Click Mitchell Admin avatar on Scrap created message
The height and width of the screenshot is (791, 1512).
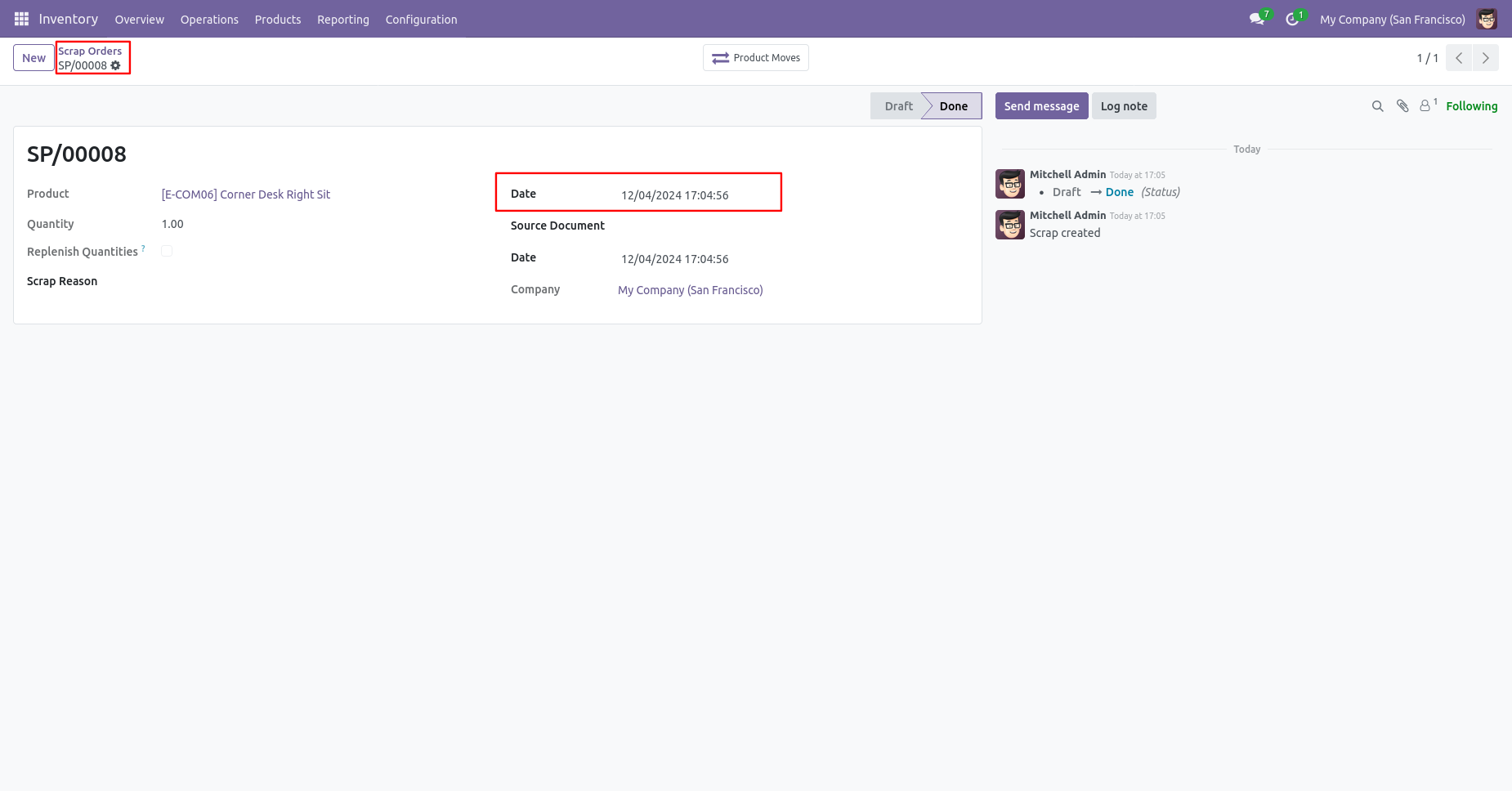[1010, 225]
